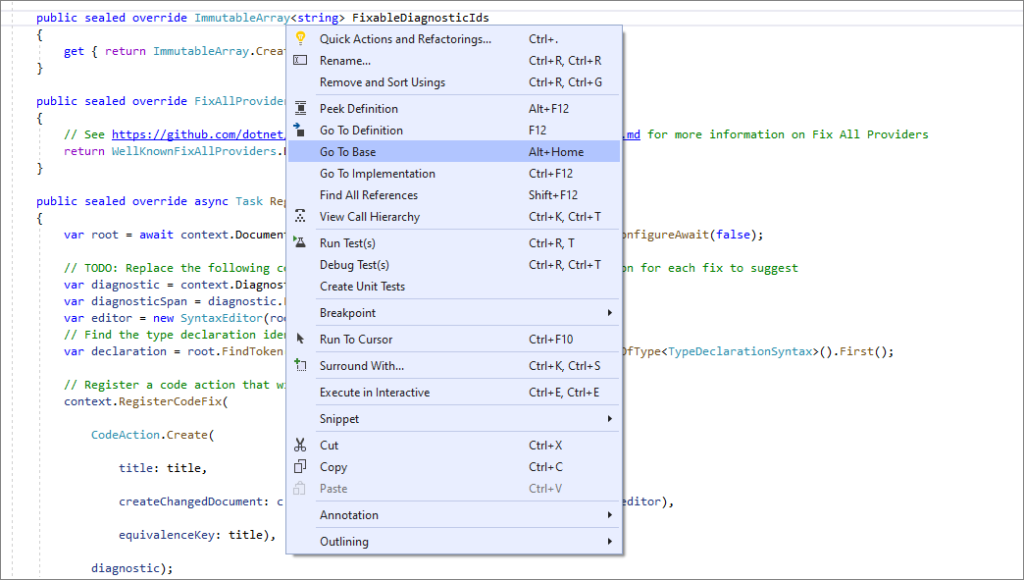Click the Run To Cursor arrow icon
Viewport: 1024px width, 580px height.
pos(300,339)
